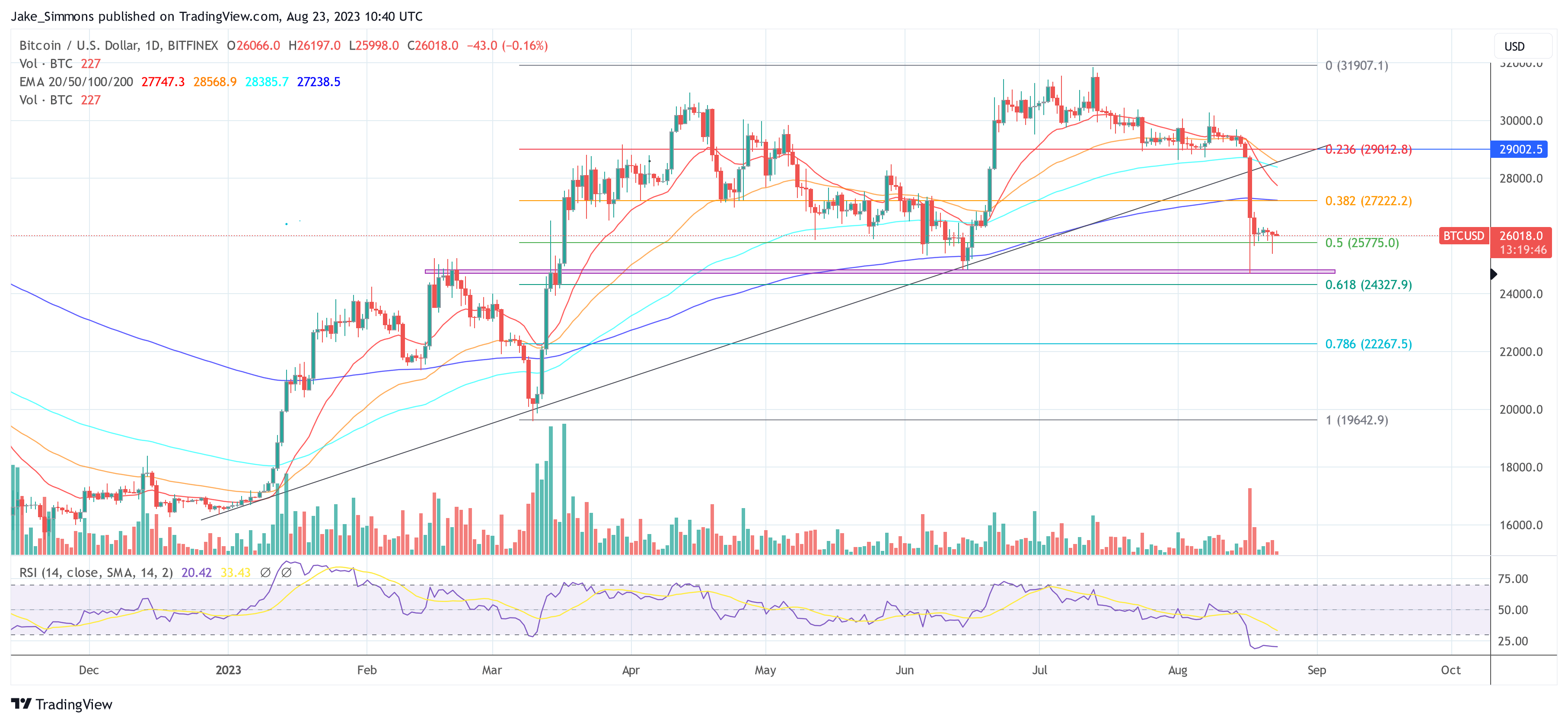Click the Mar label on the time axis
Viewport: 1568px width, 723px height.
coord(492,670)
